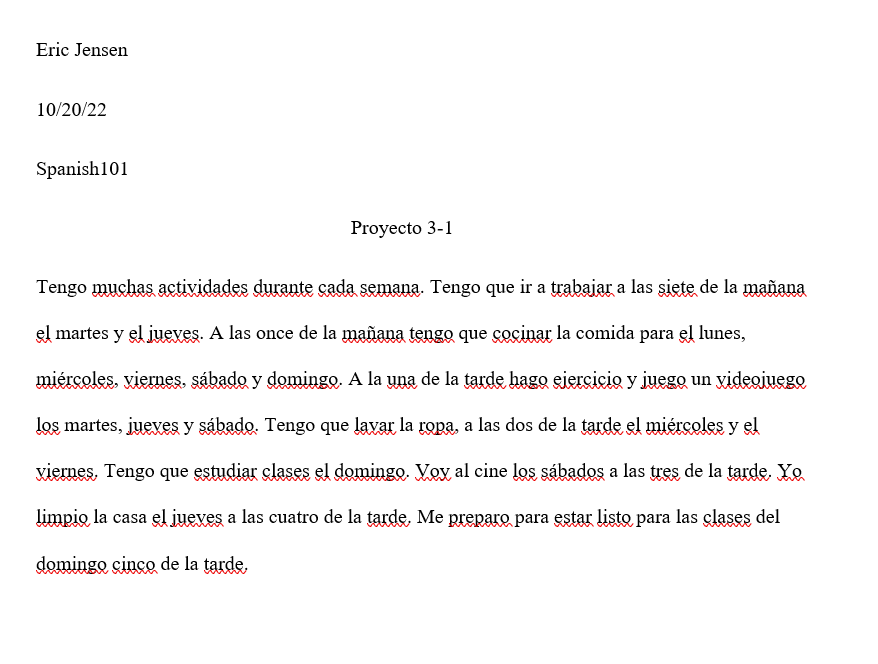Click the word "casa"
Viewport: 878px width, 664px height.
130,518
